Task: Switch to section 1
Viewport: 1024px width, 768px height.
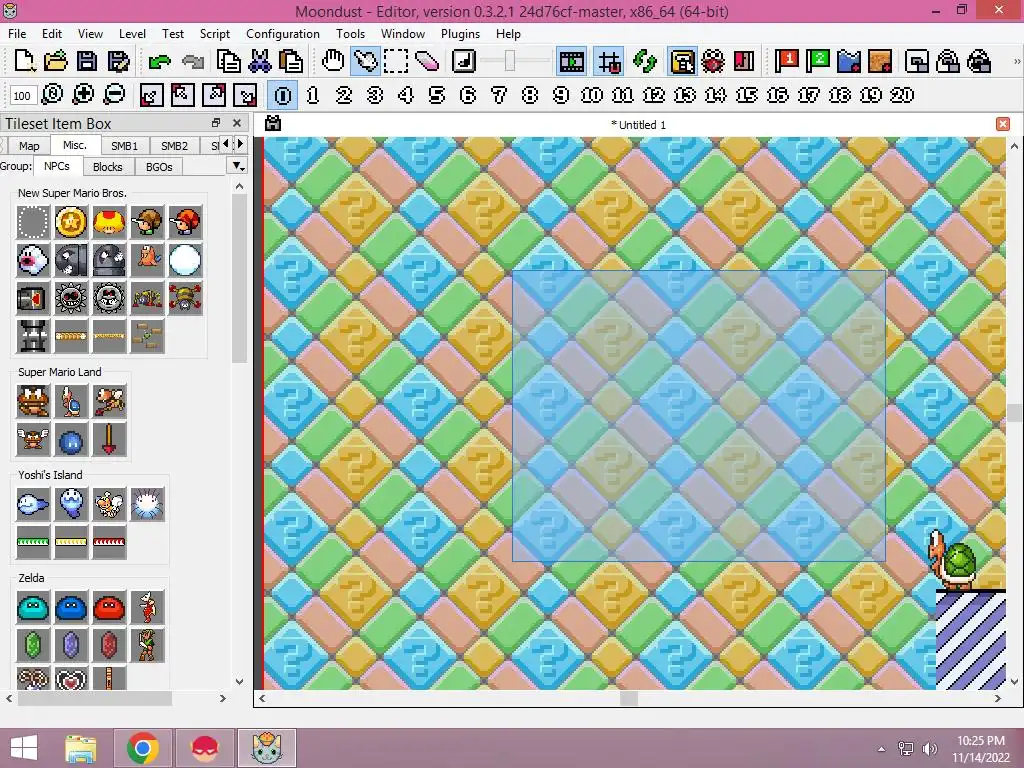Action: tap(313, 95)
